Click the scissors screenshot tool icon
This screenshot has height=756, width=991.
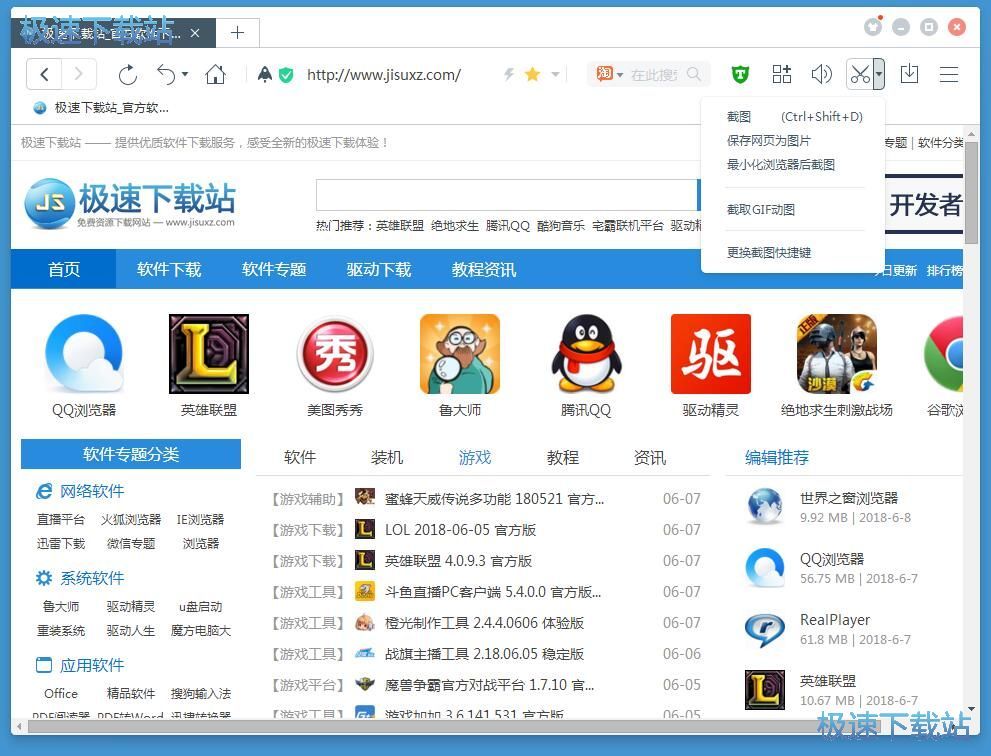[x=859, y=74]
